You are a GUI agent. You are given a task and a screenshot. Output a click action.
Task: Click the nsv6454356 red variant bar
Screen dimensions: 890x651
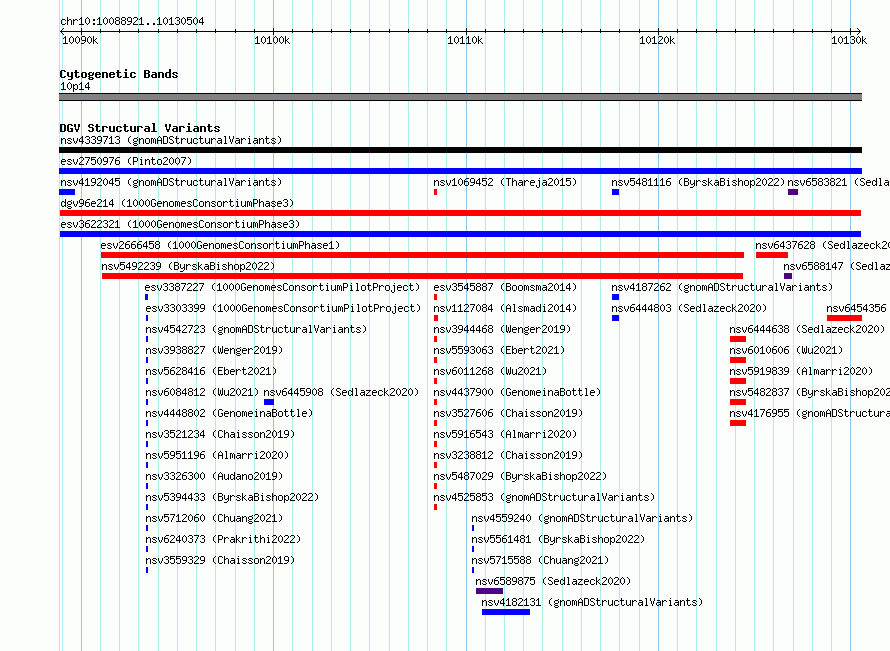tap(844, 318)
